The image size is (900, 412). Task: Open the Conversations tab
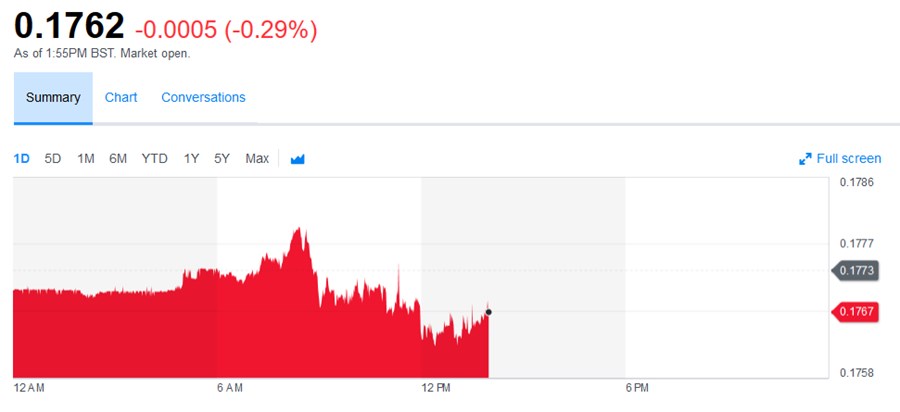point(203,97)
